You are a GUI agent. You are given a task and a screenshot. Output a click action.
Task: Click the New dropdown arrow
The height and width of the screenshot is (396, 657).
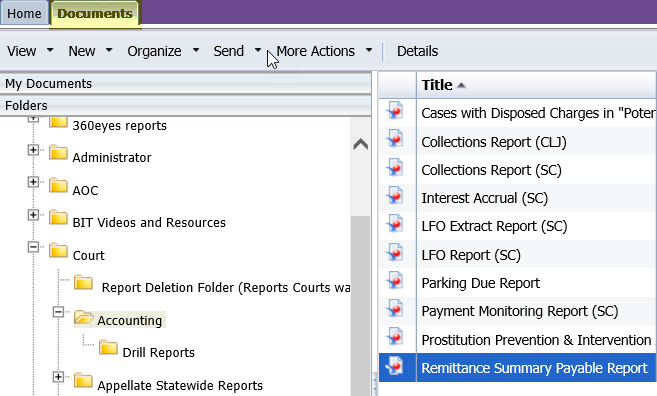(109, 50)
